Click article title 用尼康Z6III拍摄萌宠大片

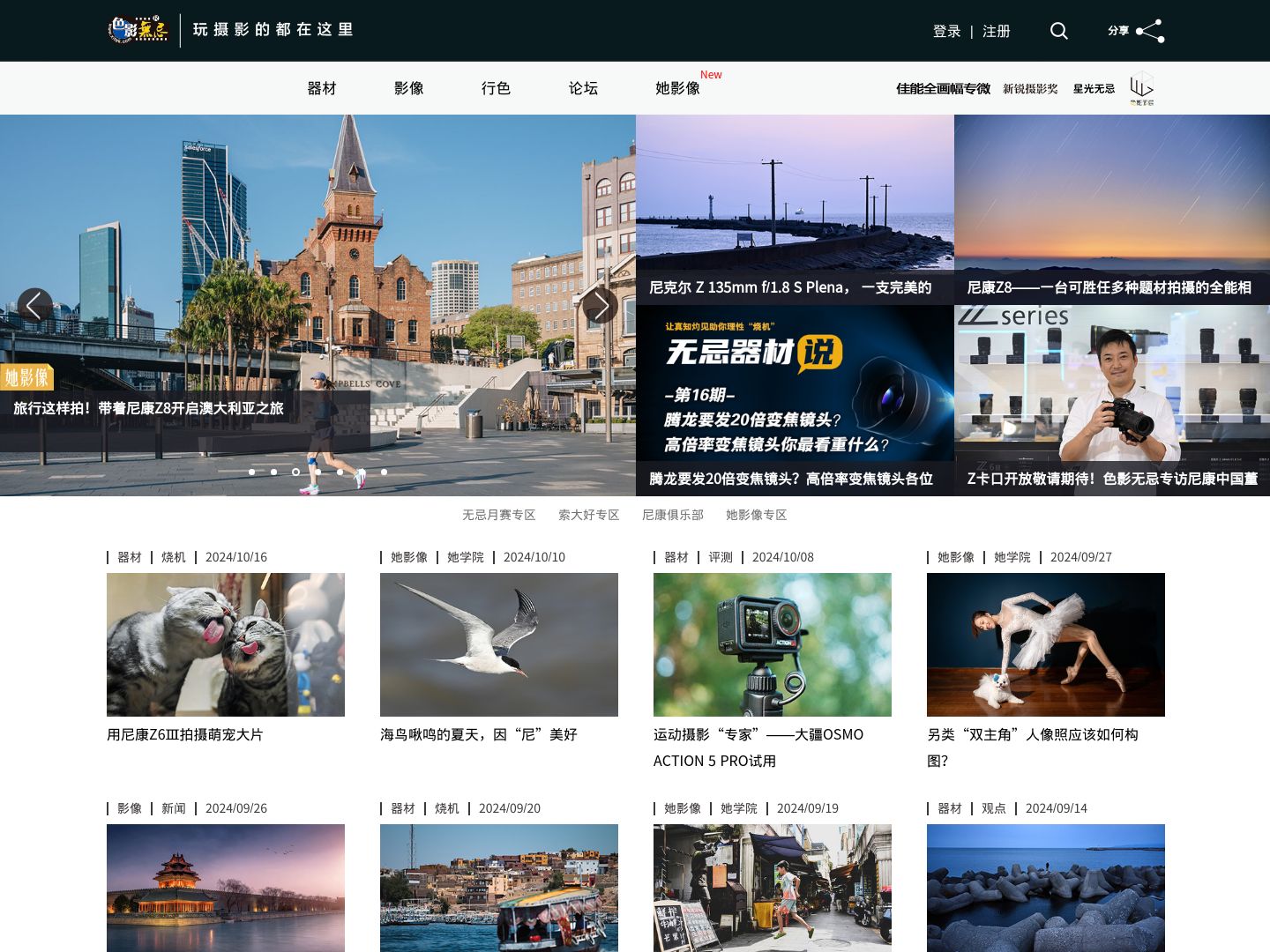coord(185,734)
